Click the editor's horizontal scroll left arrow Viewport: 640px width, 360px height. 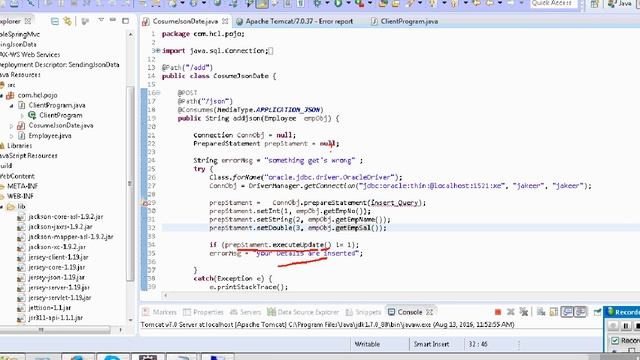coord(165,295)
